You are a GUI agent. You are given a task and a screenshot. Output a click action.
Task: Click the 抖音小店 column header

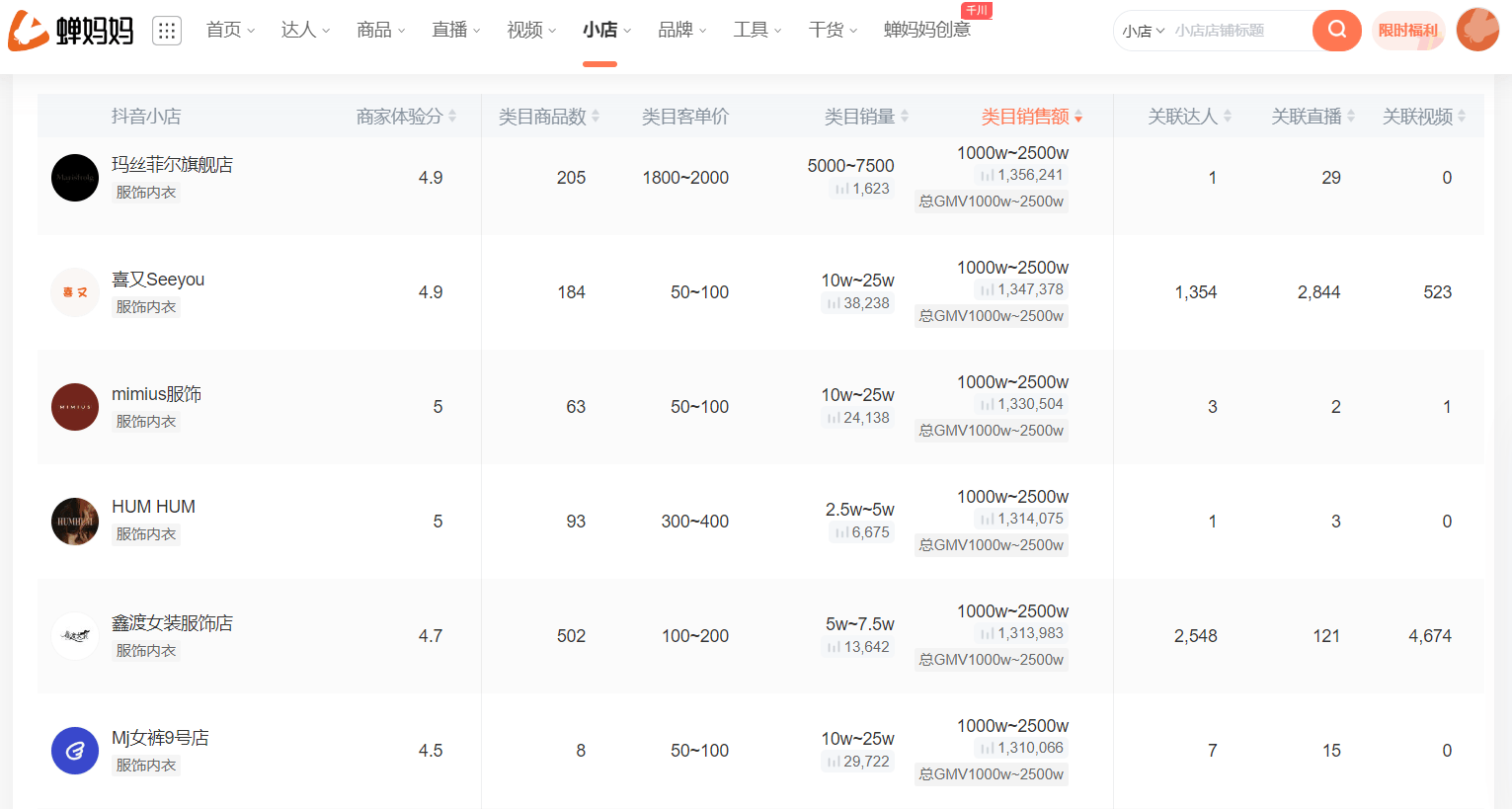[x=146, y=117]
